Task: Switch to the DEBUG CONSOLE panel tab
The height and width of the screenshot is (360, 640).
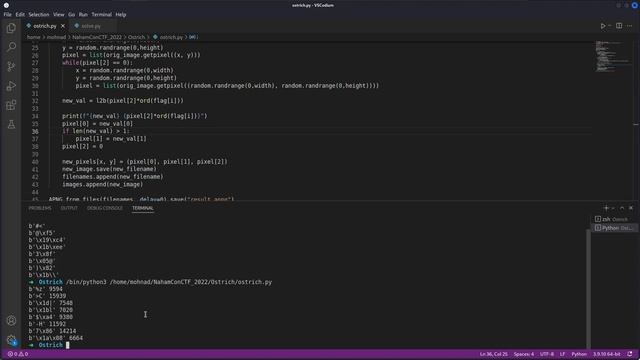Action: (x=104, y=208)
